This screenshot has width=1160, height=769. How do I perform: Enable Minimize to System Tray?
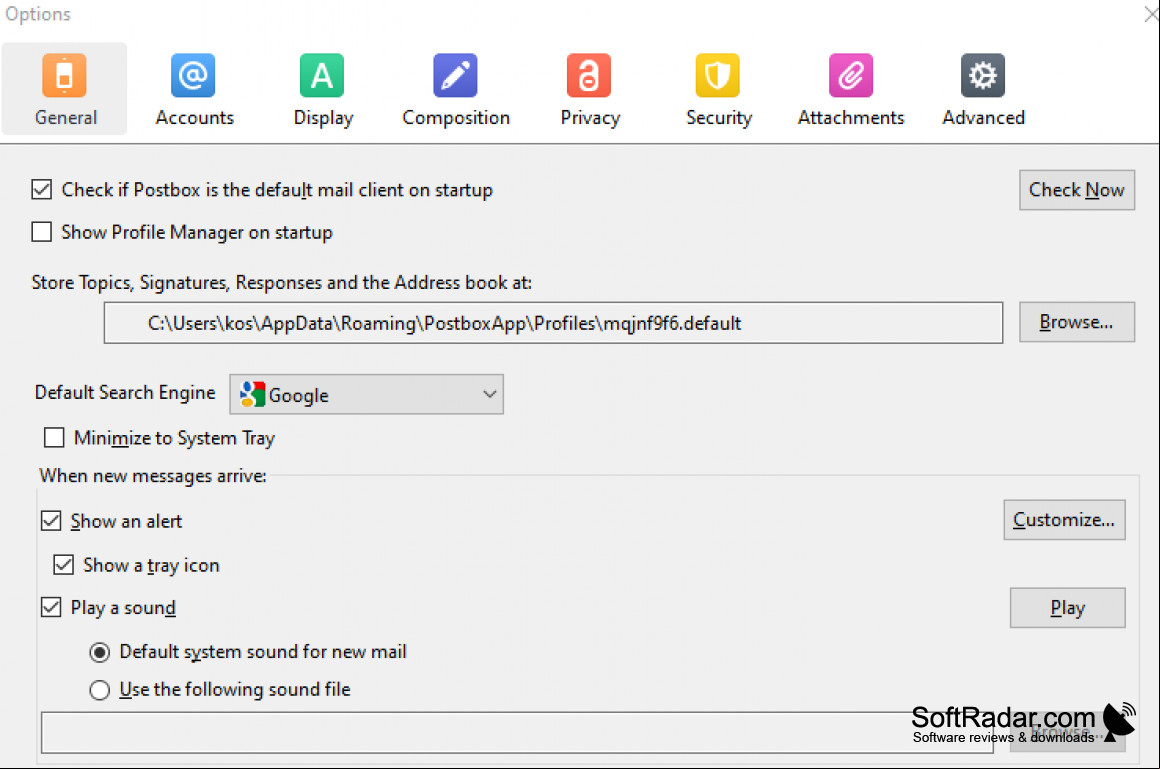click(54, 437)
